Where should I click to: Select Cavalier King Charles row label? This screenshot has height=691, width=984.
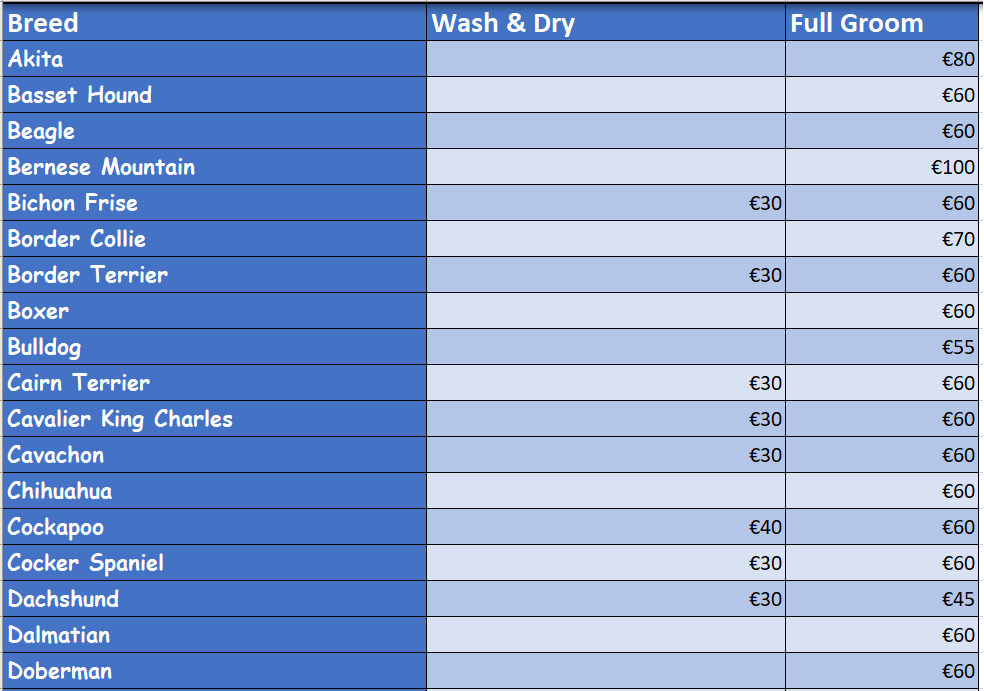tap(215, 419)
